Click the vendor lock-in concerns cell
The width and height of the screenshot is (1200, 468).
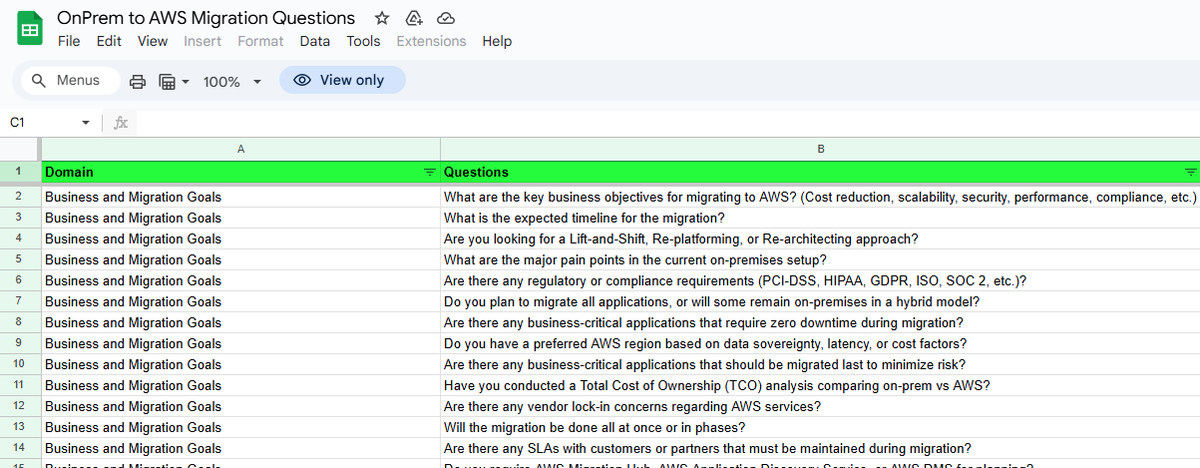820,406
